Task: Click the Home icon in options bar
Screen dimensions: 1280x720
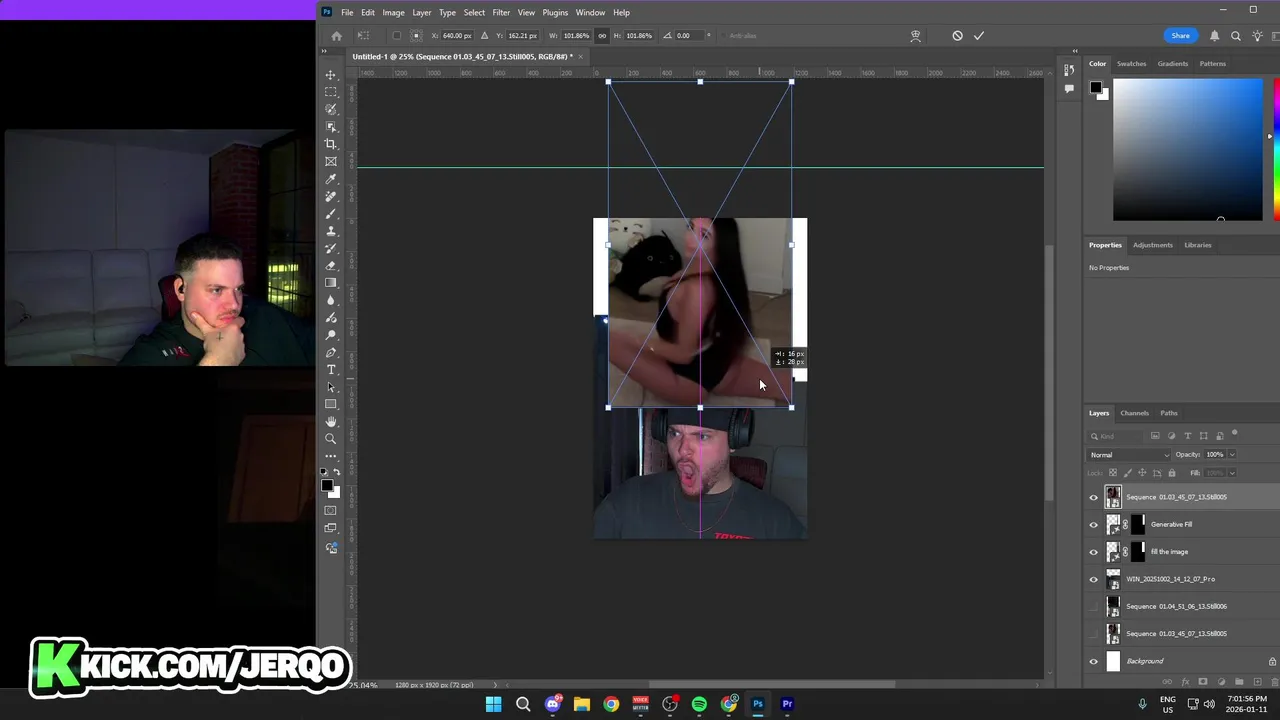Action: (336, 36)
